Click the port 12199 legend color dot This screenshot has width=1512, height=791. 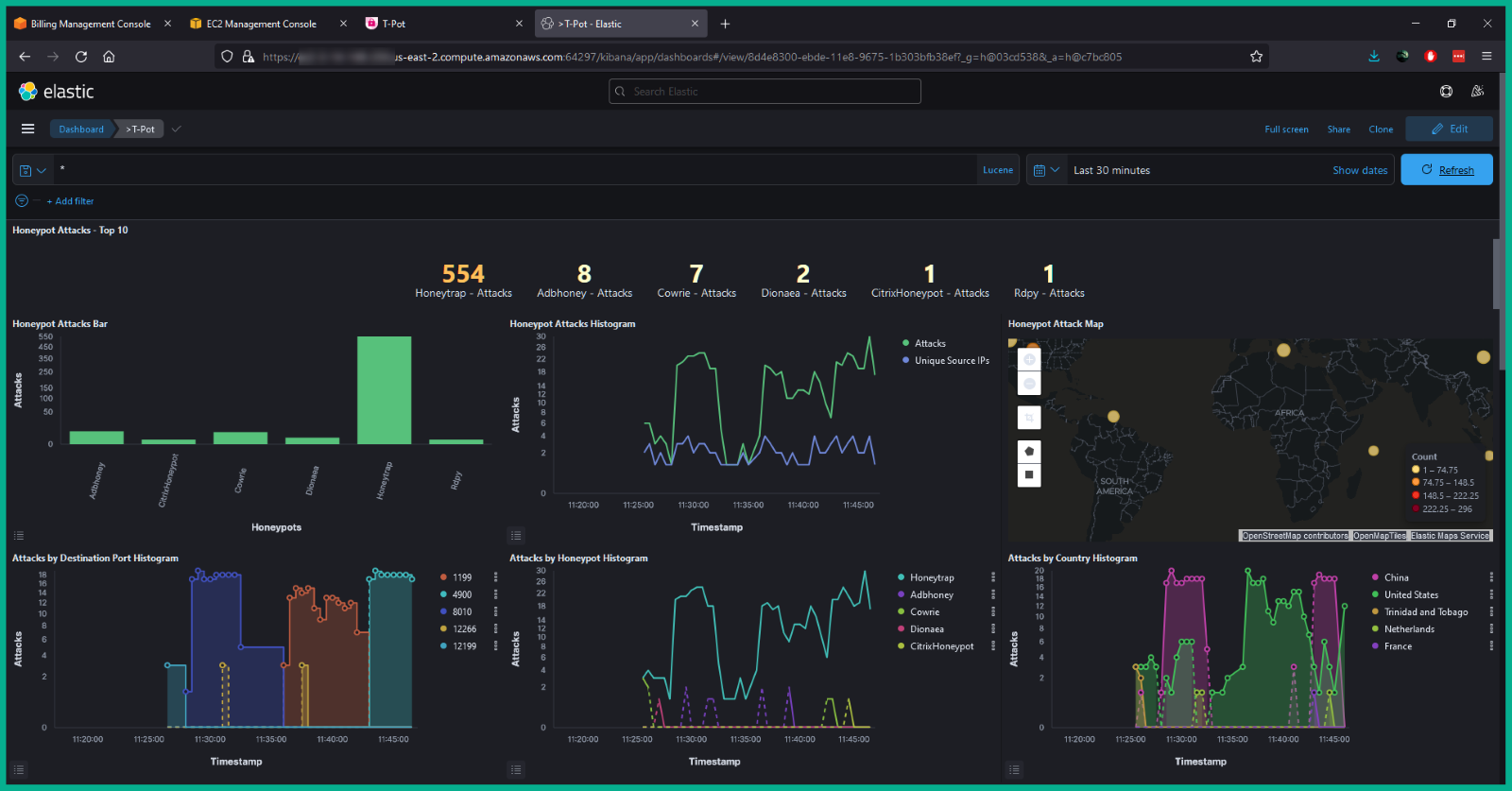tap(443, 646)
